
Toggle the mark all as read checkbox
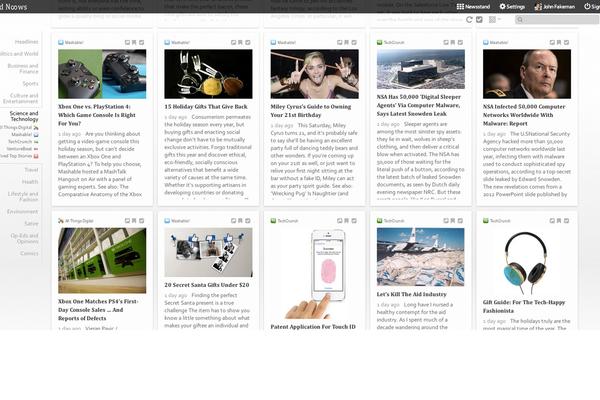click(480, 19)
